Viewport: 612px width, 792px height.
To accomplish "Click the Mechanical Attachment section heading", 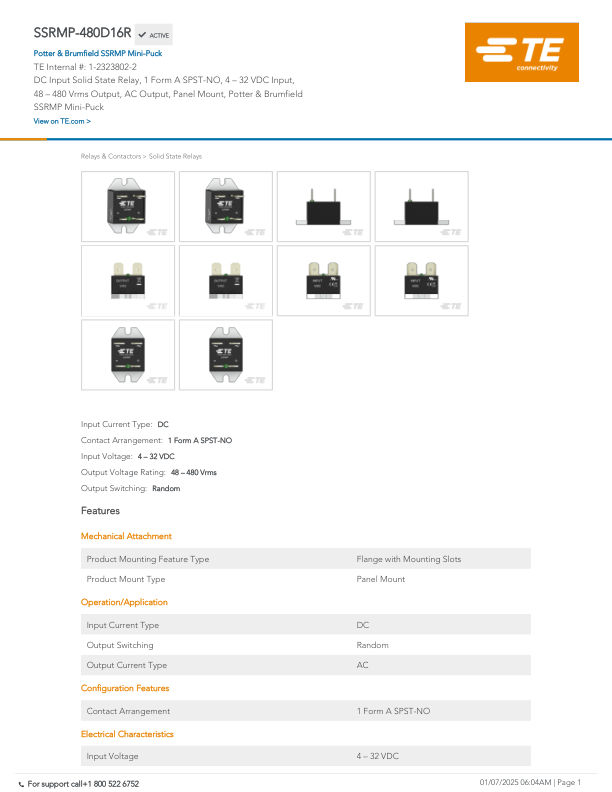I will point(126,536).
